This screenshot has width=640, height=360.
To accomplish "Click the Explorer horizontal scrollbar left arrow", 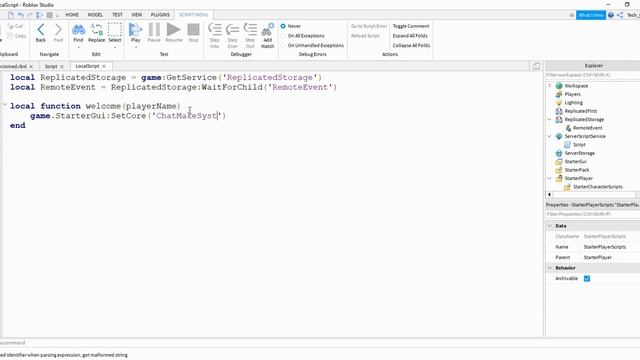I will click(x=549, y=195).
